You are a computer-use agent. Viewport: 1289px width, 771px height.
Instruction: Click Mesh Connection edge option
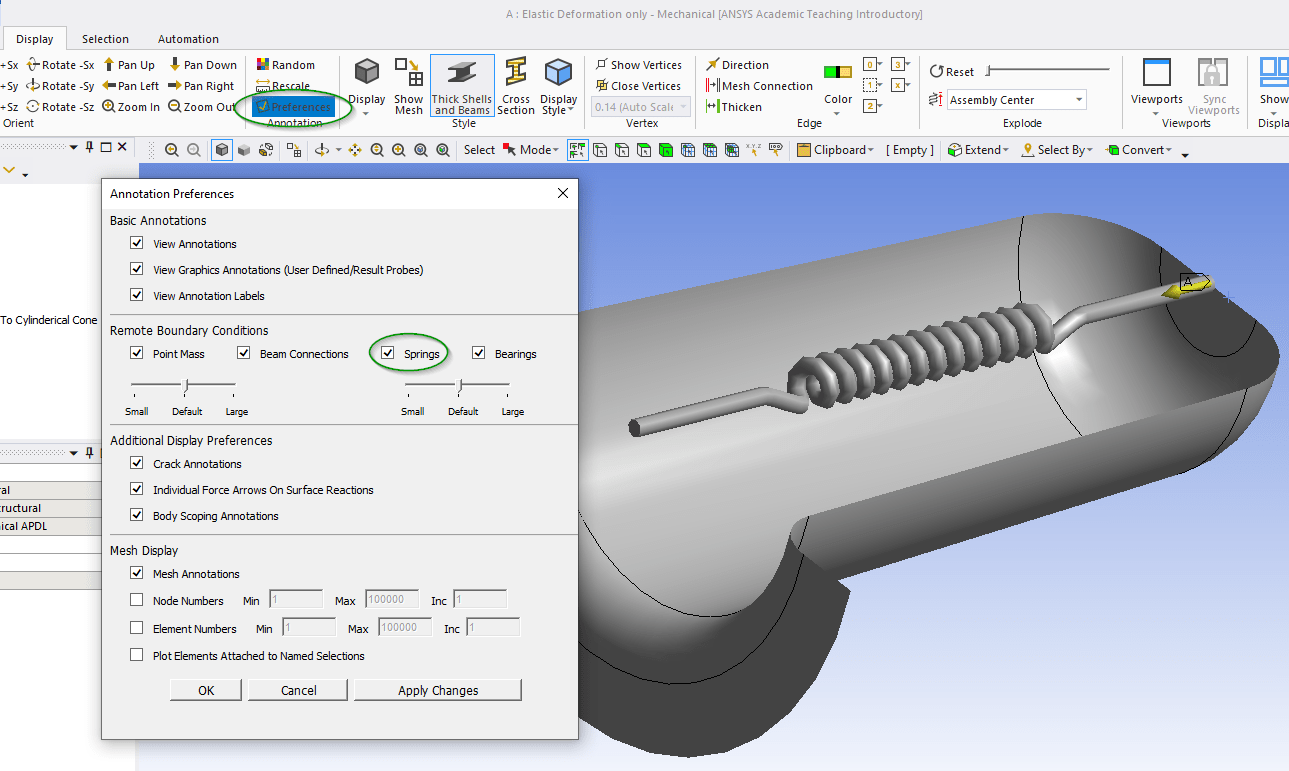[x=759, y=86]
